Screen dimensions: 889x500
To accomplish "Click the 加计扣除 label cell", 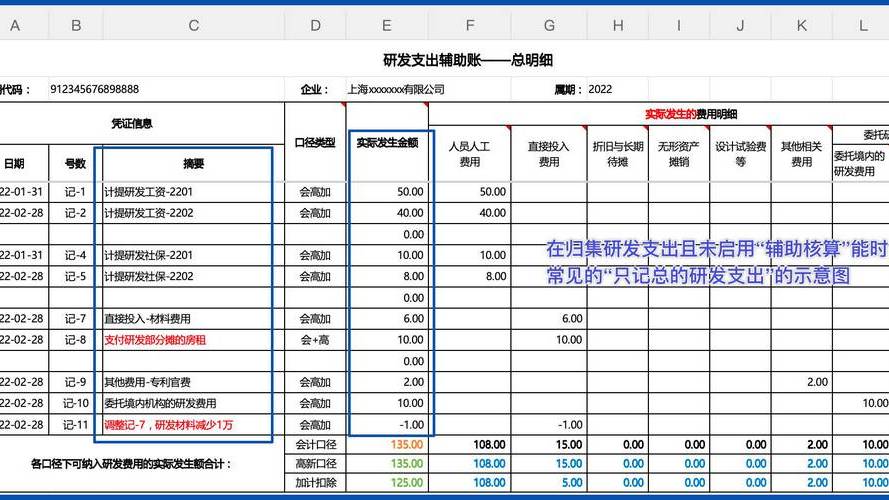I will (315, 483).
